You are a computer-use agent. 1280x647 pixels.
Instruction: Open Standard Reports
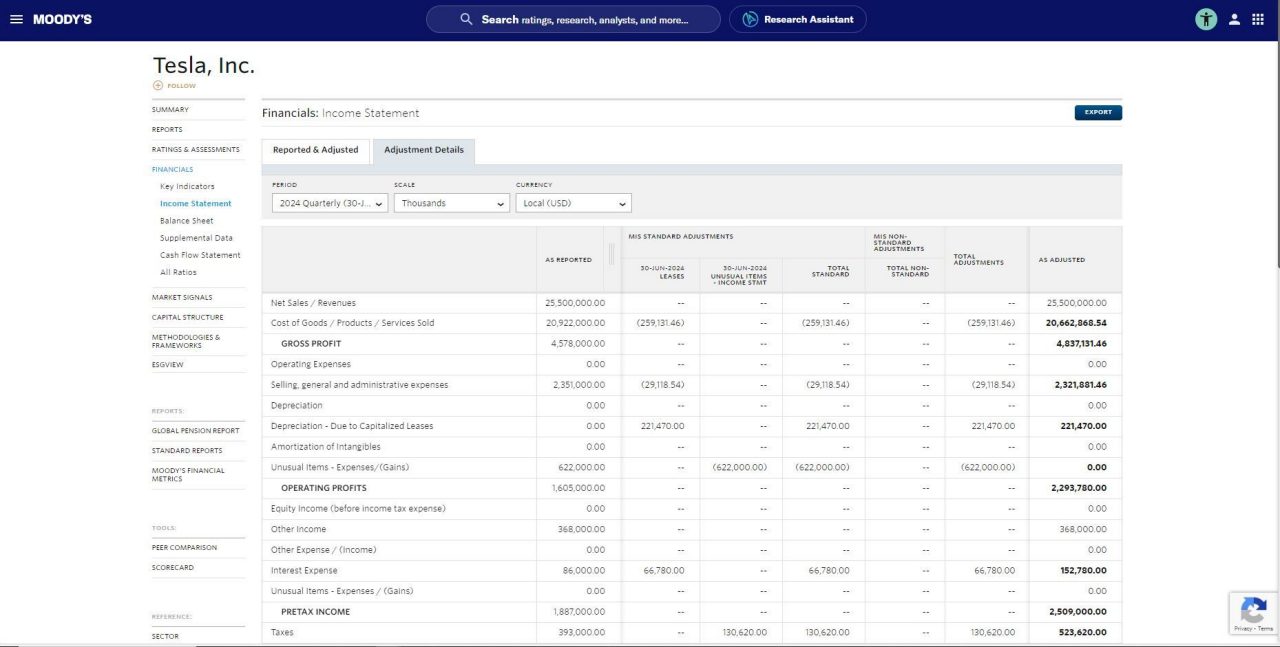click(x=187, y=451)
